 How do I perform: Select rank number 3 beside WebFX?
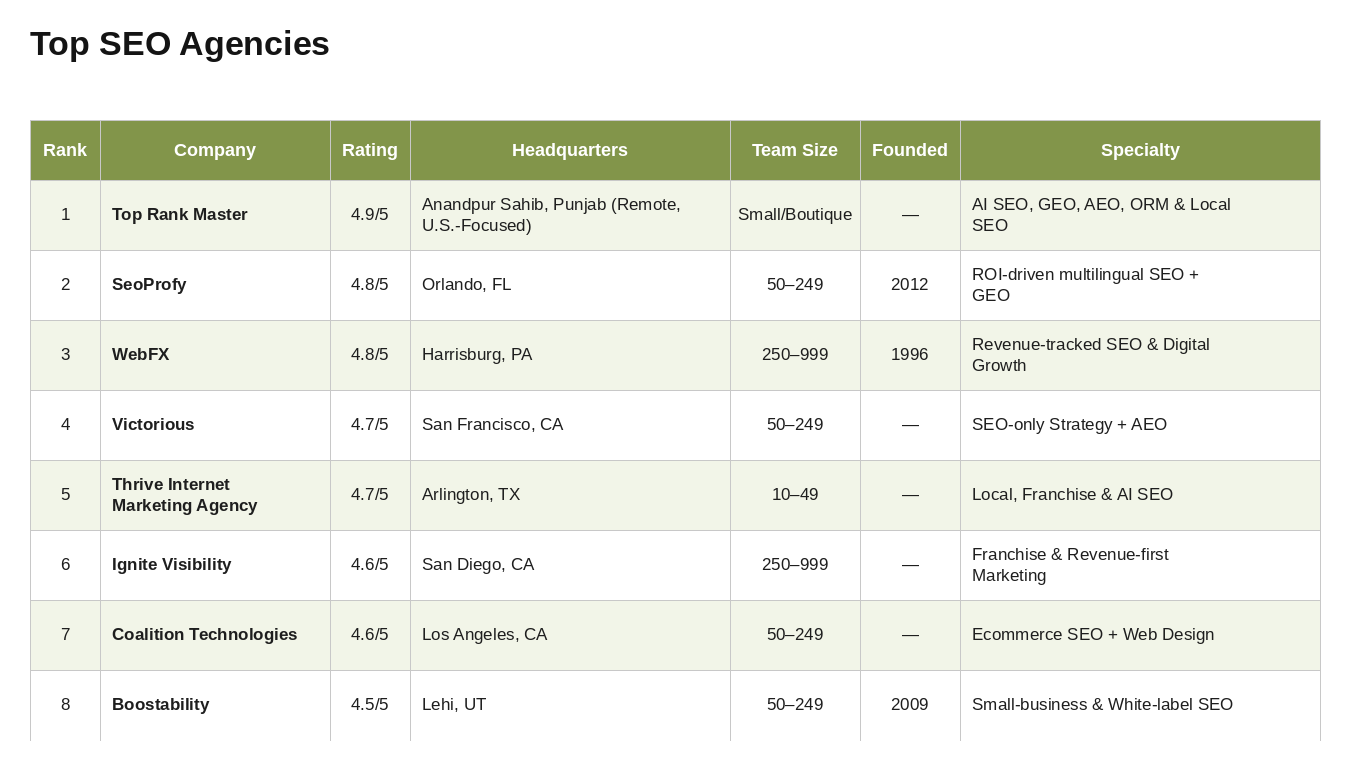(x=66, y=355)
